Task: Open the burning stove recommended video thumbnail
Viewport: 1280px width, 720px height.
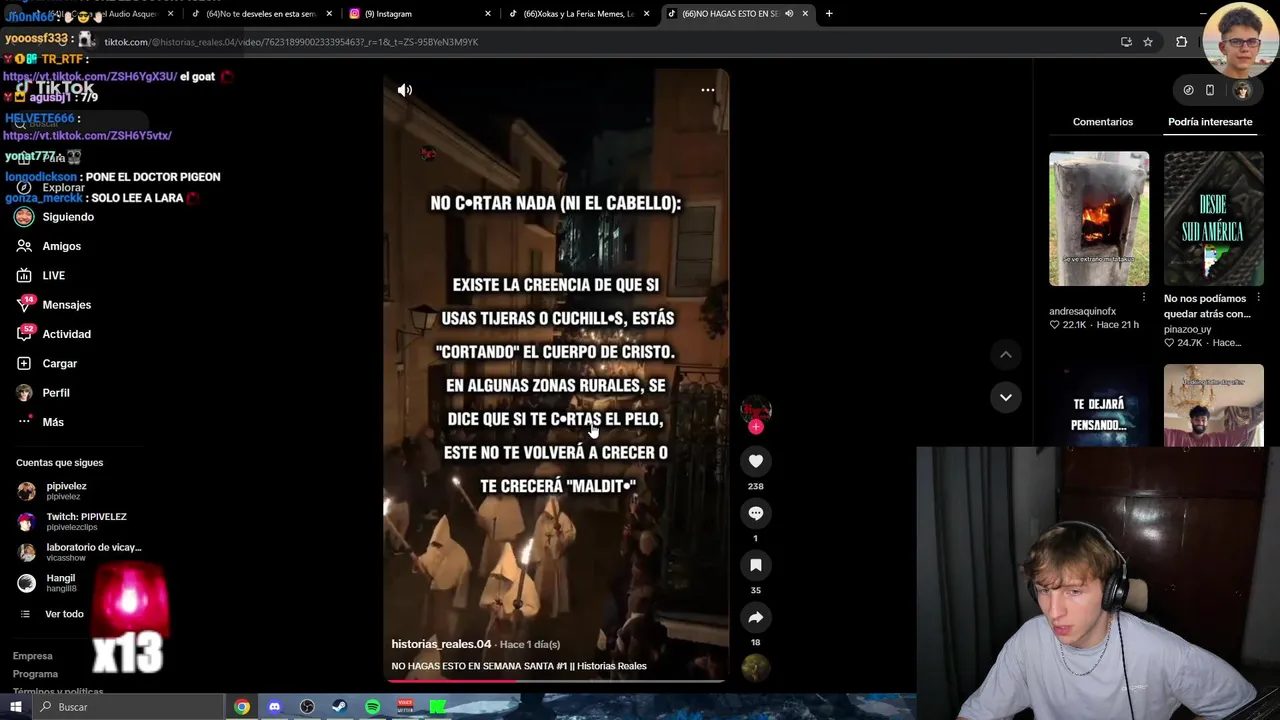Action: point(1099,219)
